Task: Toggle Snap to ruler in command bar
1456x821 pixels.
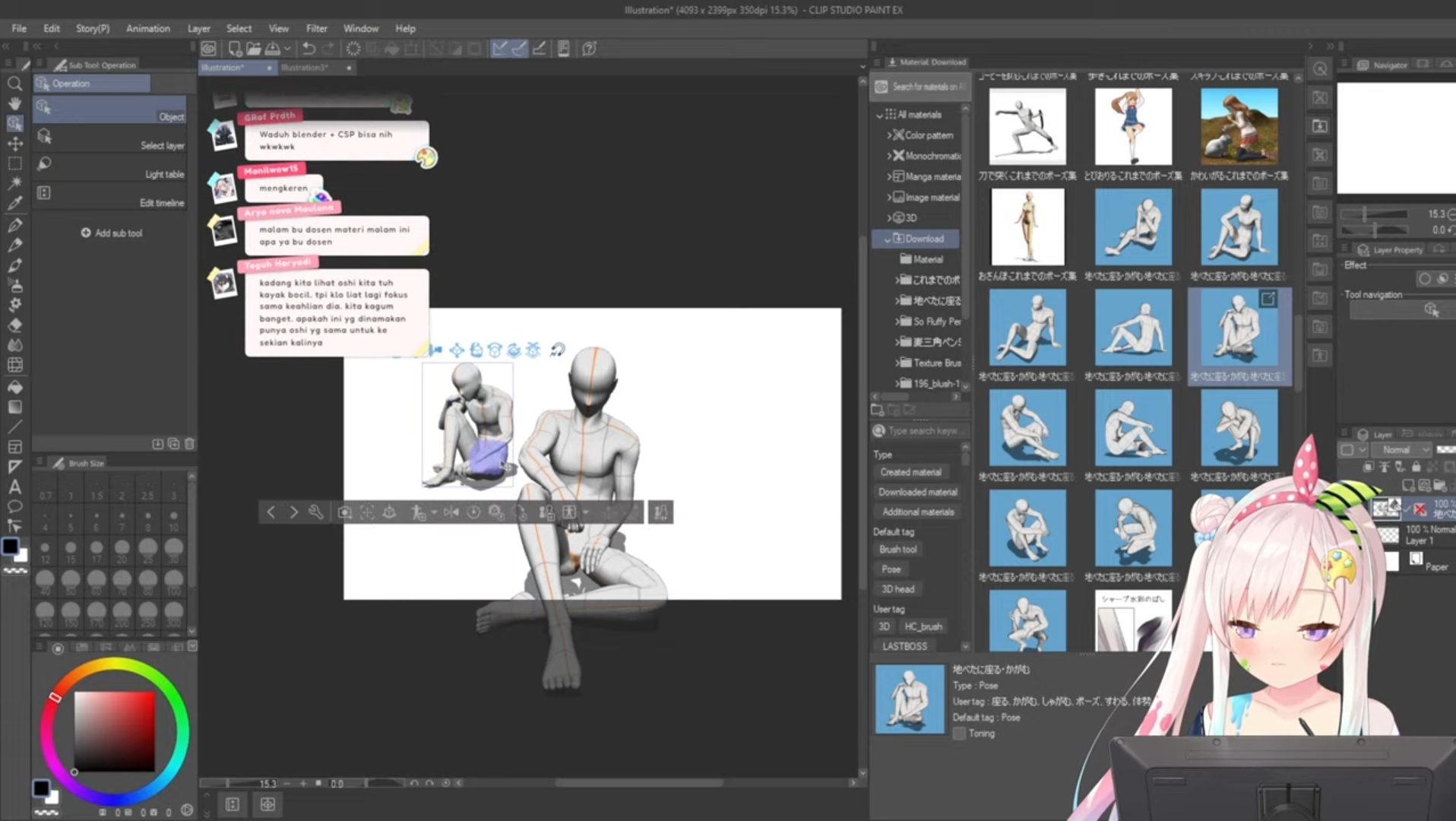Action: (499, 49)
